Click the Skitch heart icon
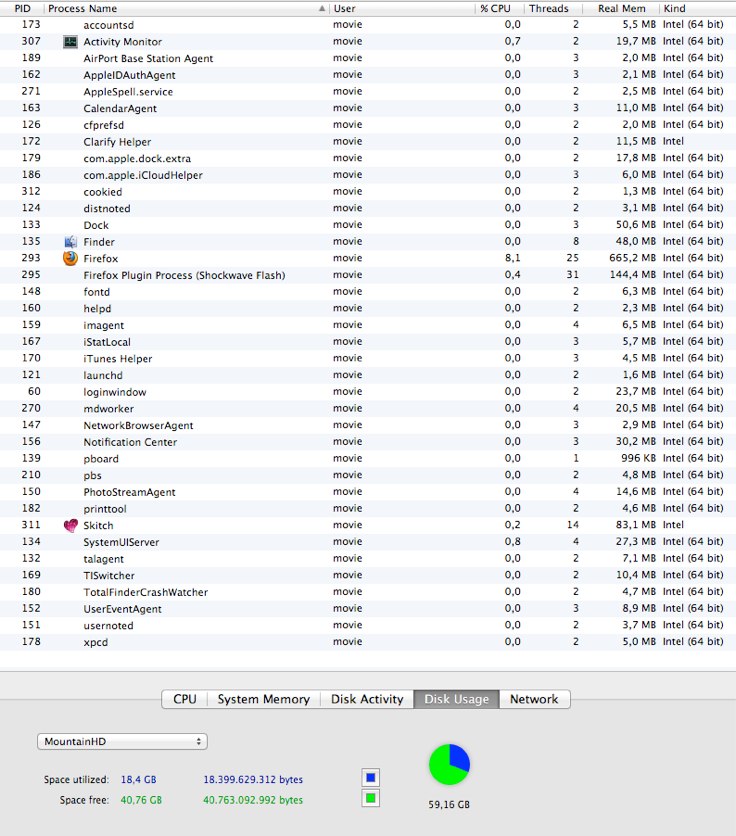736x836 pixels. click(70, 525)
